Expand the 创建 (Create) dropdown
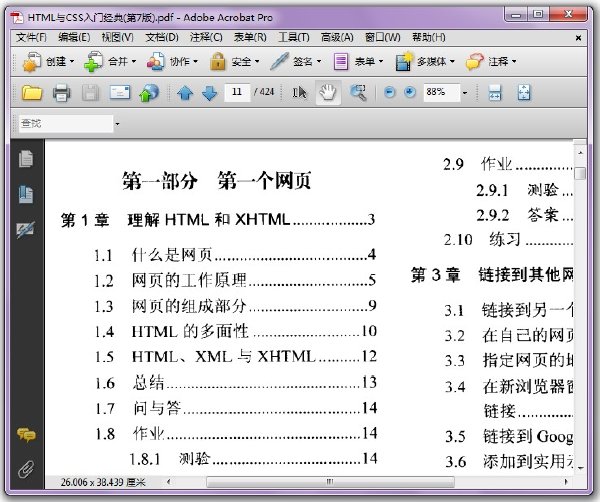The image size is (600, 502). tap(48, 61)
